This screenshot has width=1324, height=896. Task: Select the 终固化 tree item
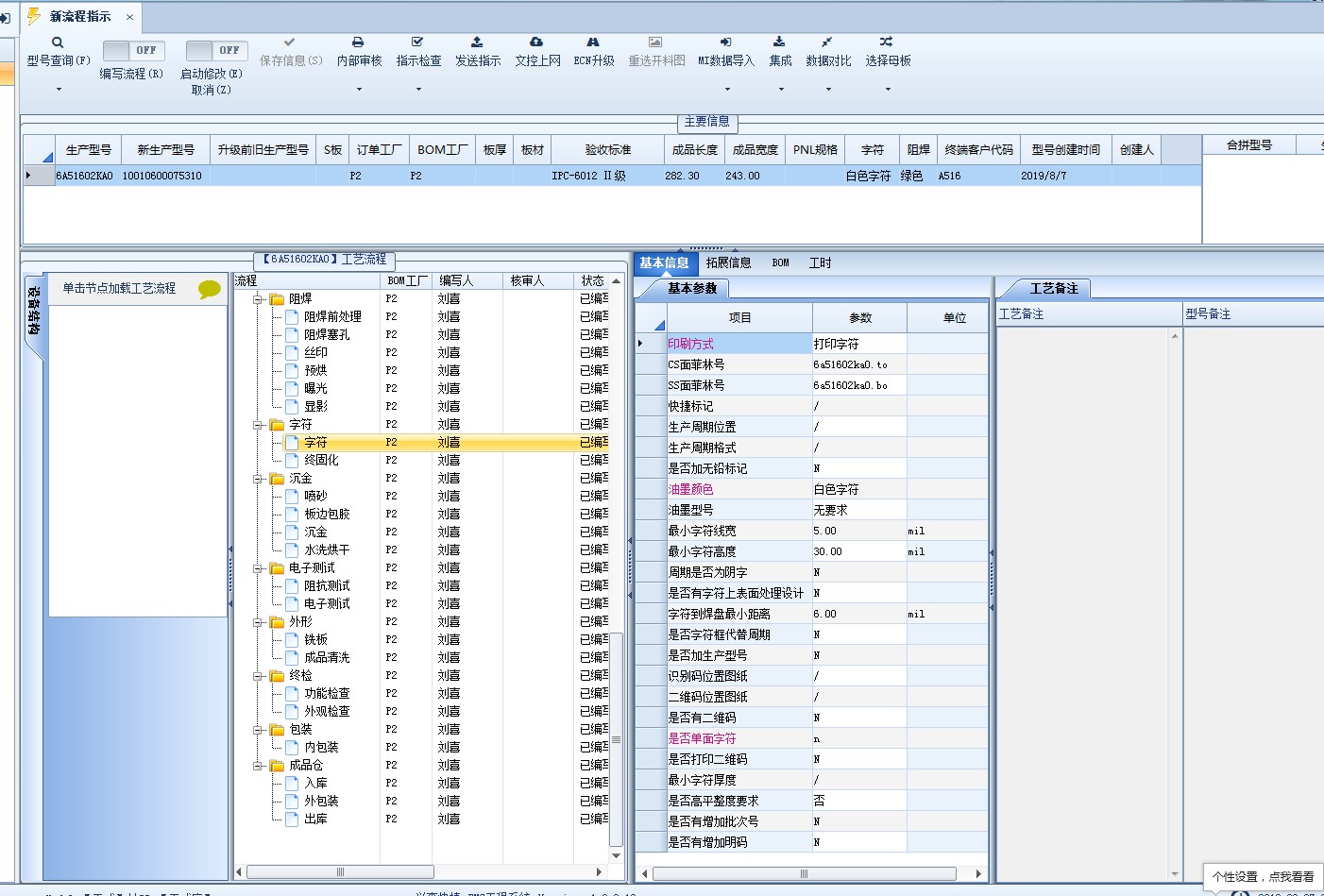coord(321,461)
